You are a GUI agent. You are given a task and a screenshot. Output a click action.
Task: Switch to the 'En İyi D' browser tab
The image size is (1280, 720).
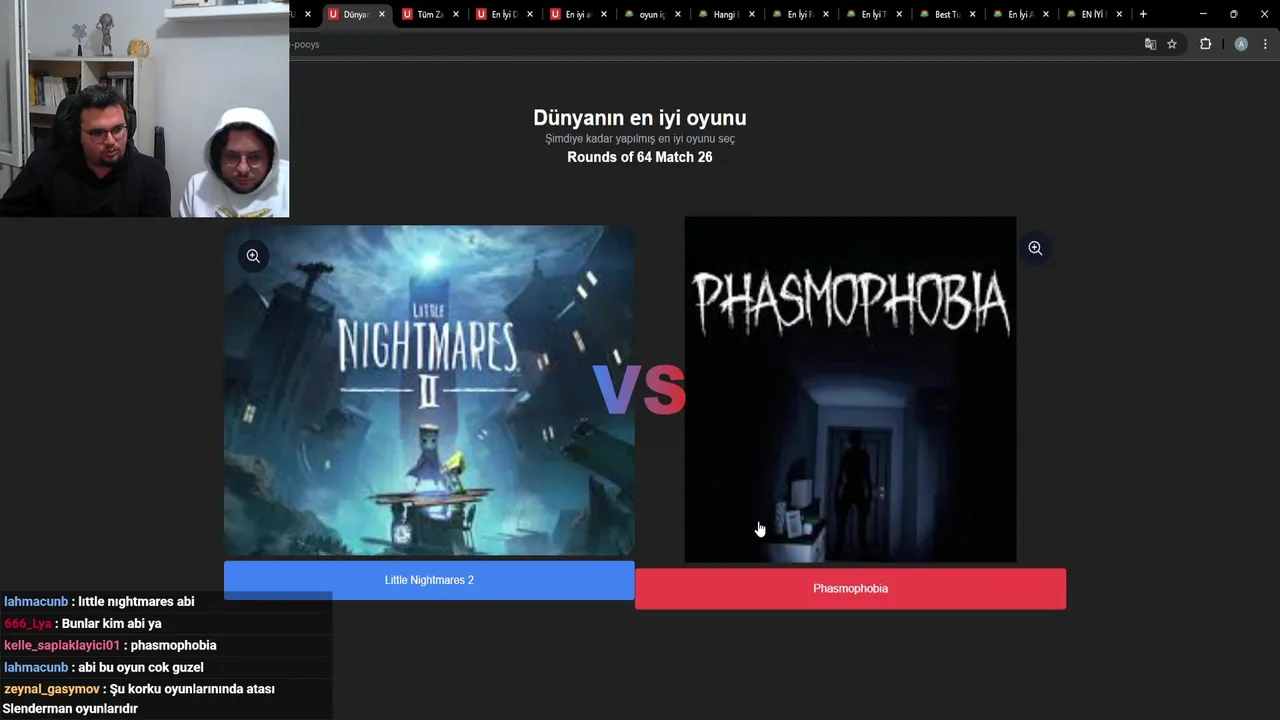(503, 14)
